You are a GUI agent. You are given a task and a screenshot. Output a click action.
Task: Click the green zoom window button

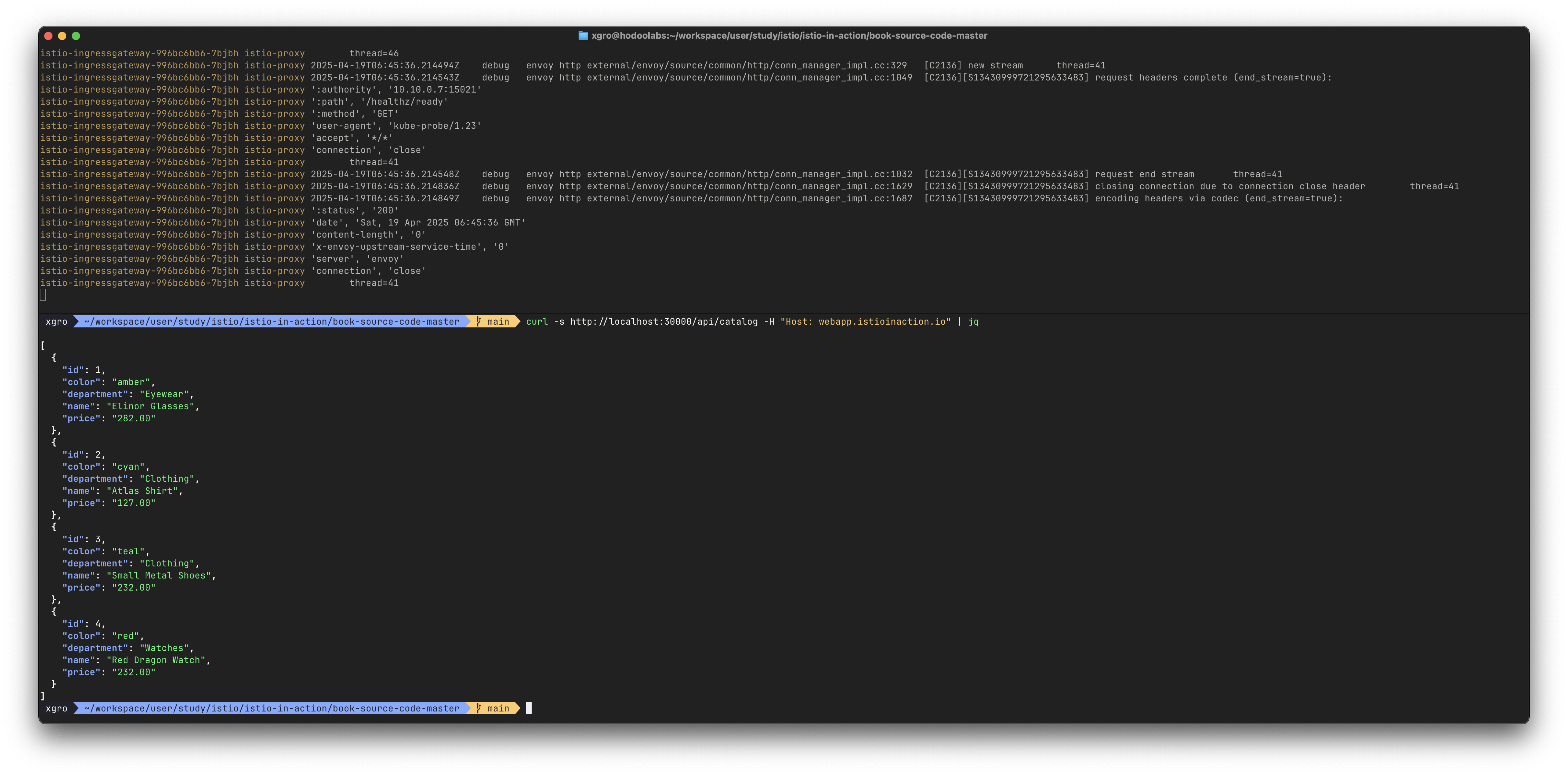pyautogui.click(x=76, y=36)
